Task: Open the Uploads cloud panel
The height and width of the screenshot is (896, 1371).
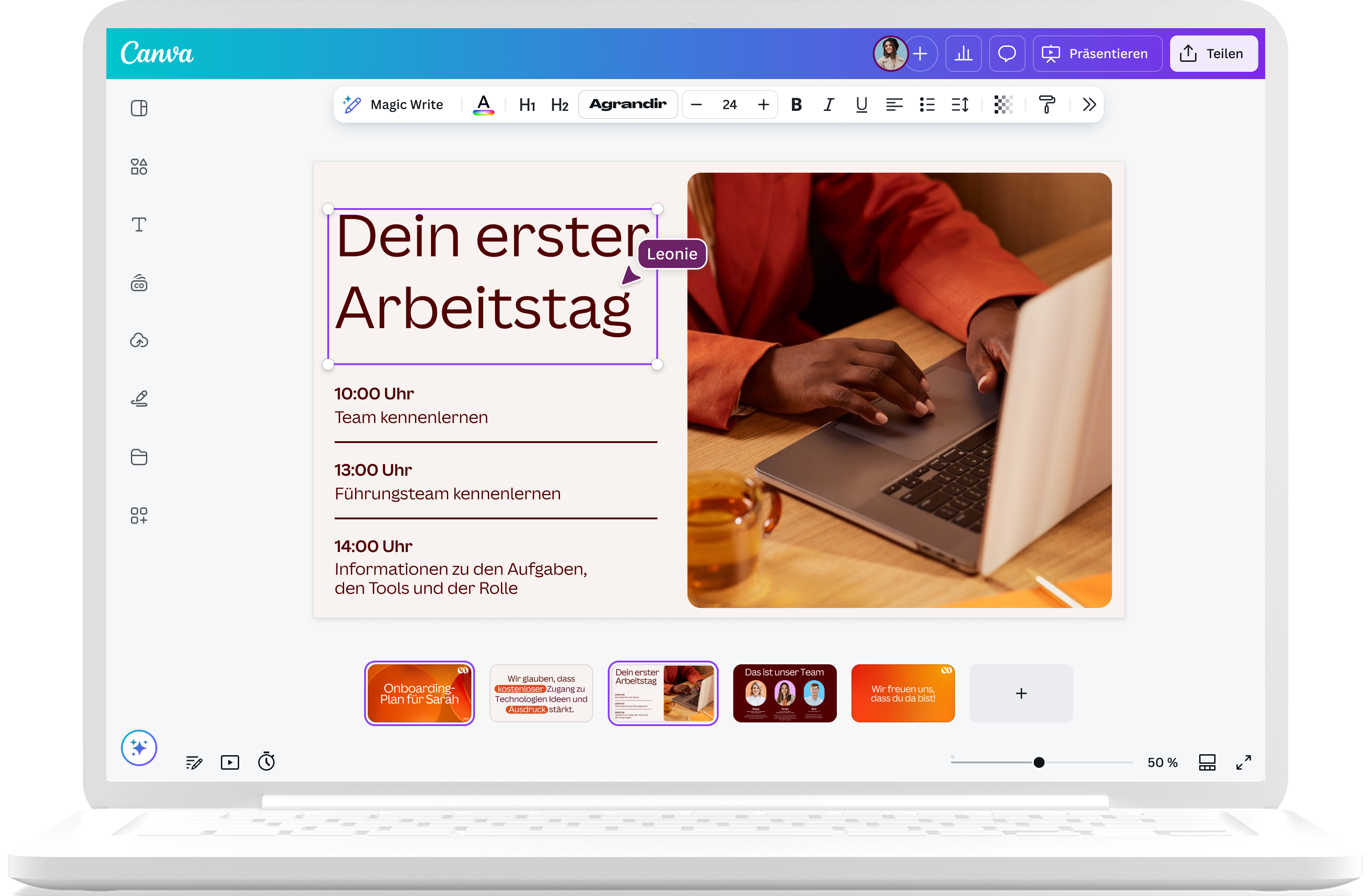Action: 139,340
